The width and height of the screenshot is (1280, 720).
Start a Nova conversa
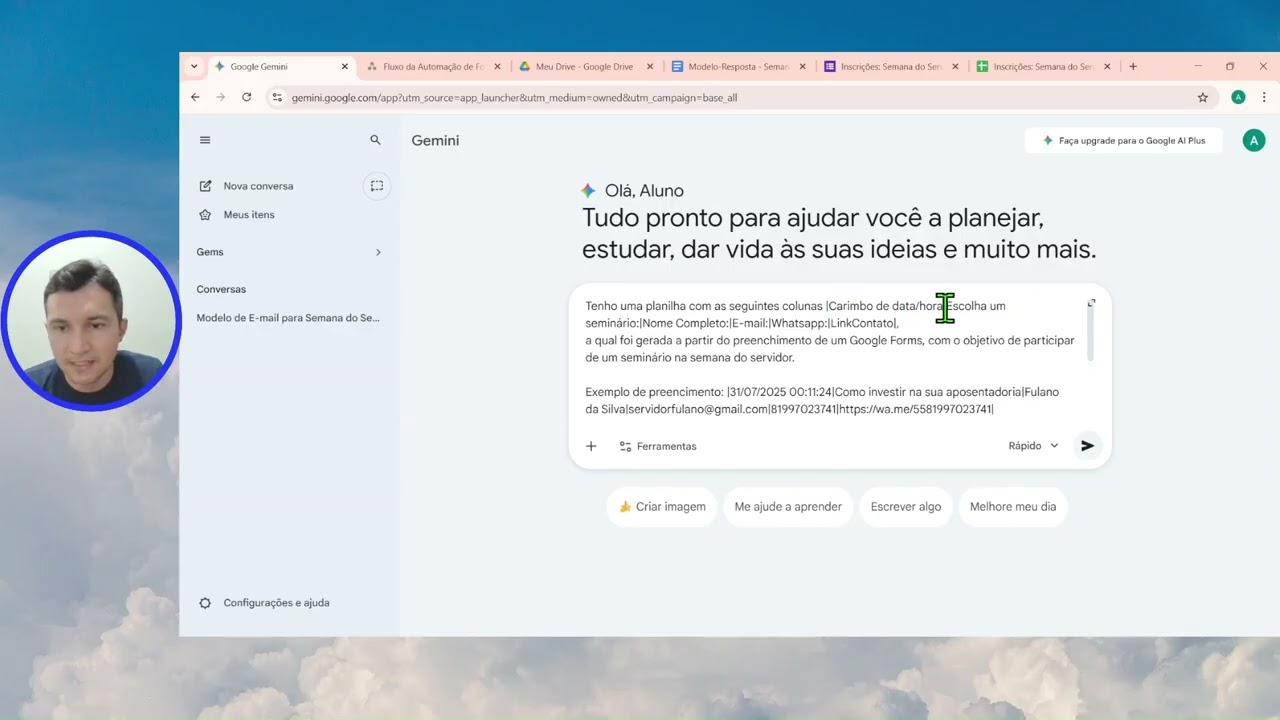[x=258, y=186]
